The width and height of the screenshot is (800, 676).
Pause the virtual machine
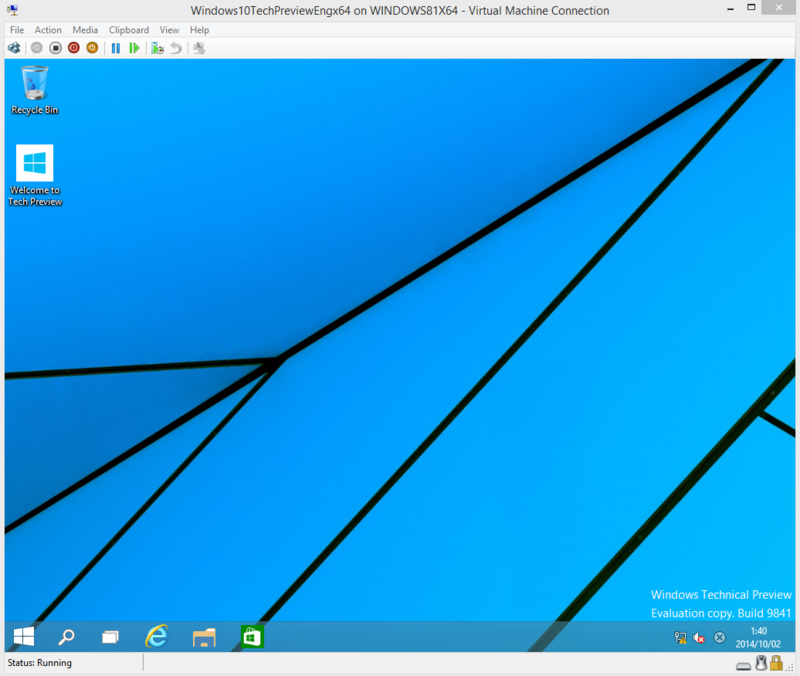tap(116, 48)
